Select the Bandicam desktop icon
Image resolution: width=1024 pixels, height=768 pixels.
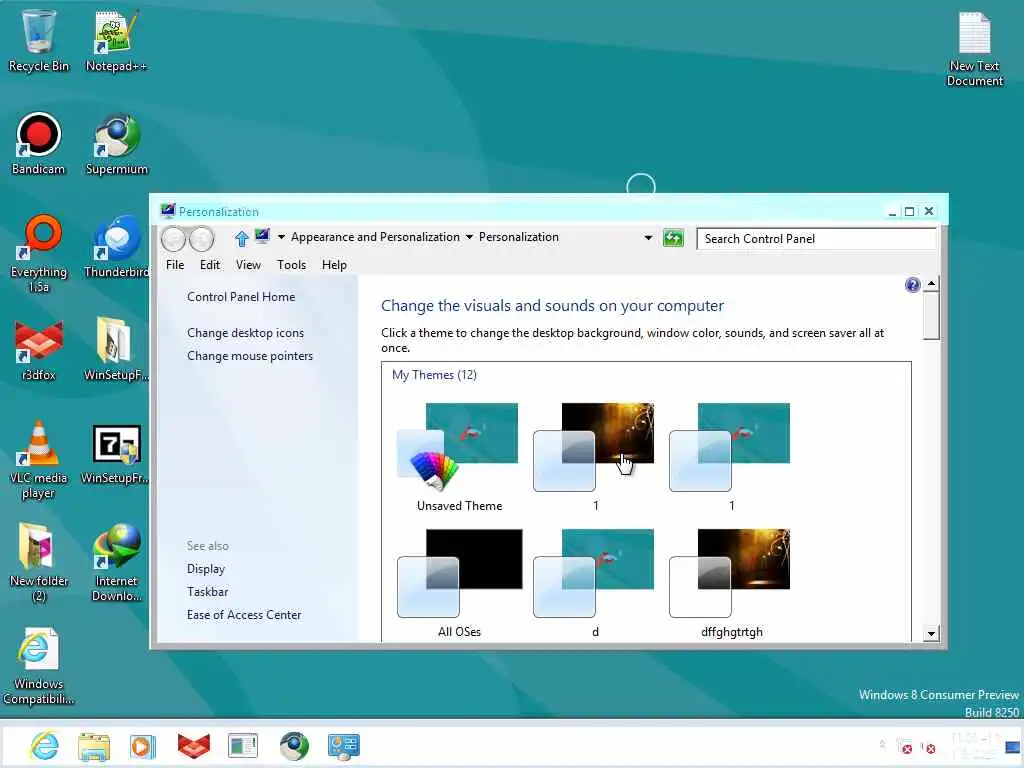tap(38, 144)
